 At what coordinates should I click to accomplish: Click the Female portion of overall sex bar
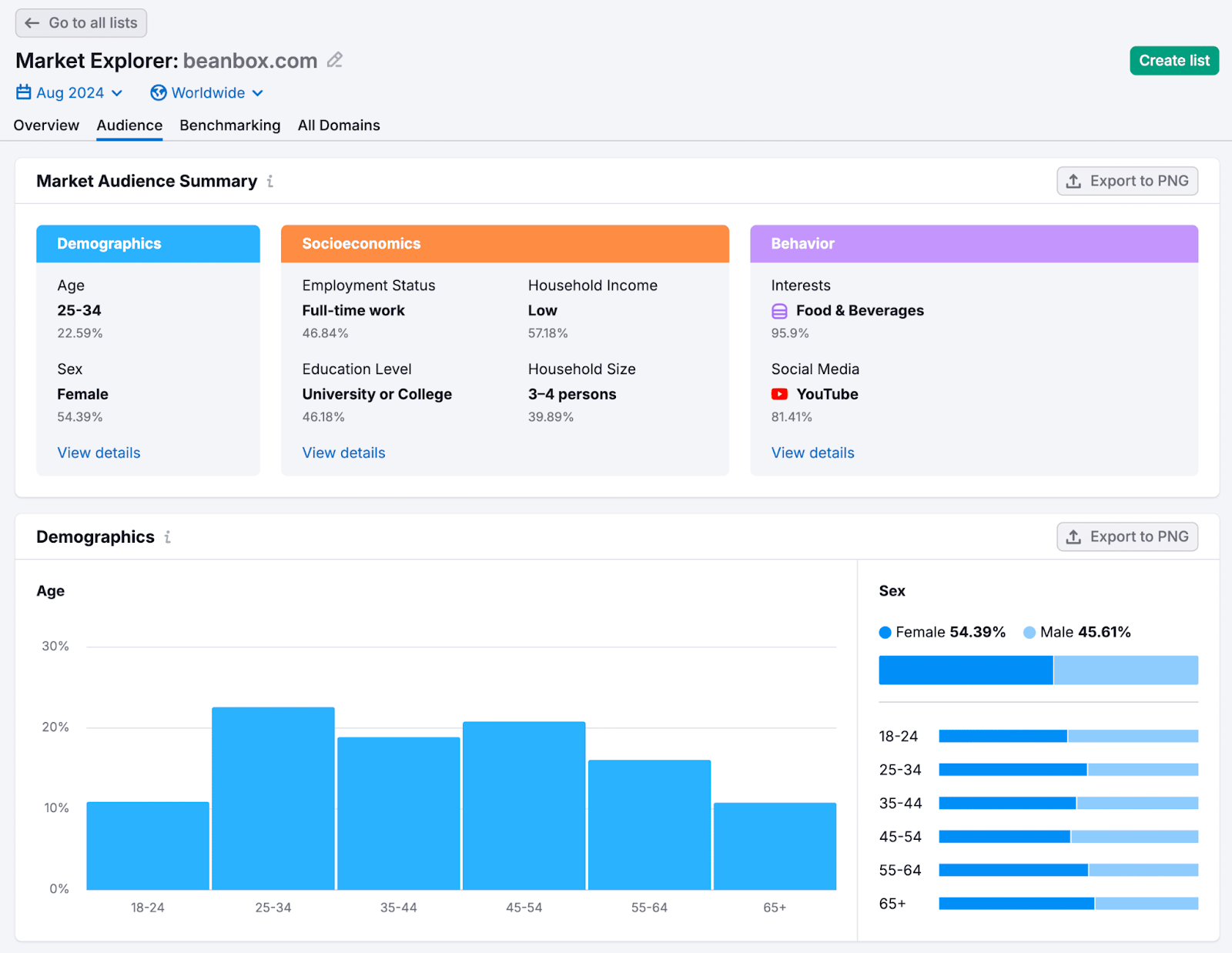966,670
